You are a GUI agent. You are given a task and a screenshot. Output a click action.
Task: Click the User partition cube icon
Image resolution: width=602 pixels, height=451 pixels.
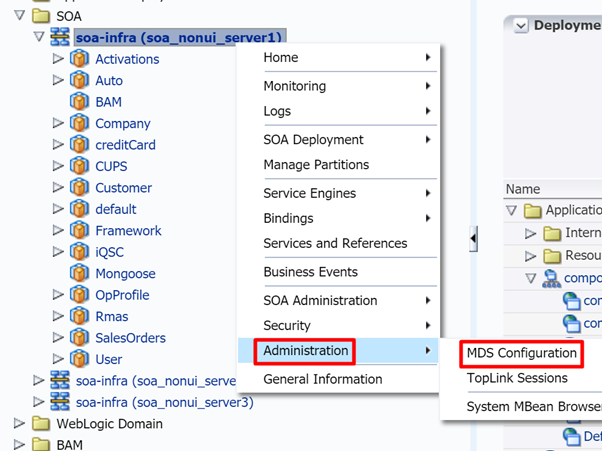point(79,359)
